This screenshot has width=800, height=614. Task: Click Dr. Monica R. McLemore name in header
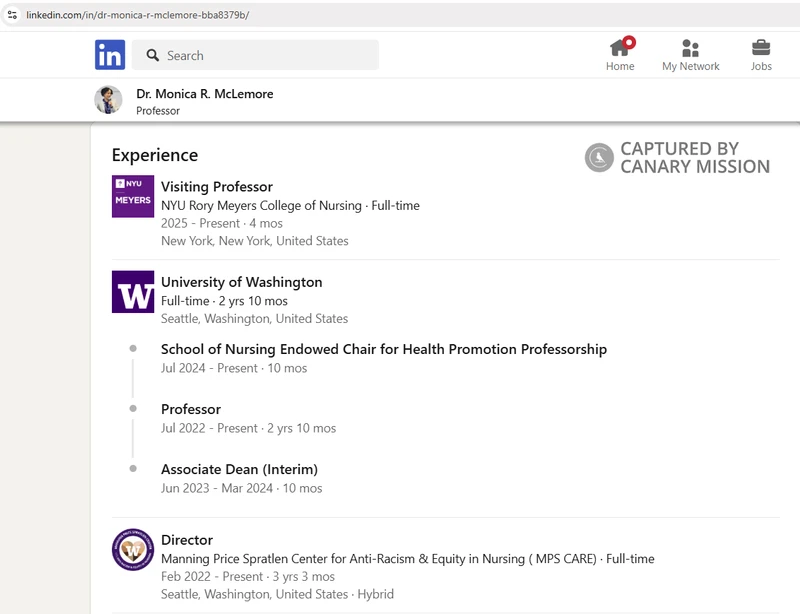(x=205, y=94)
